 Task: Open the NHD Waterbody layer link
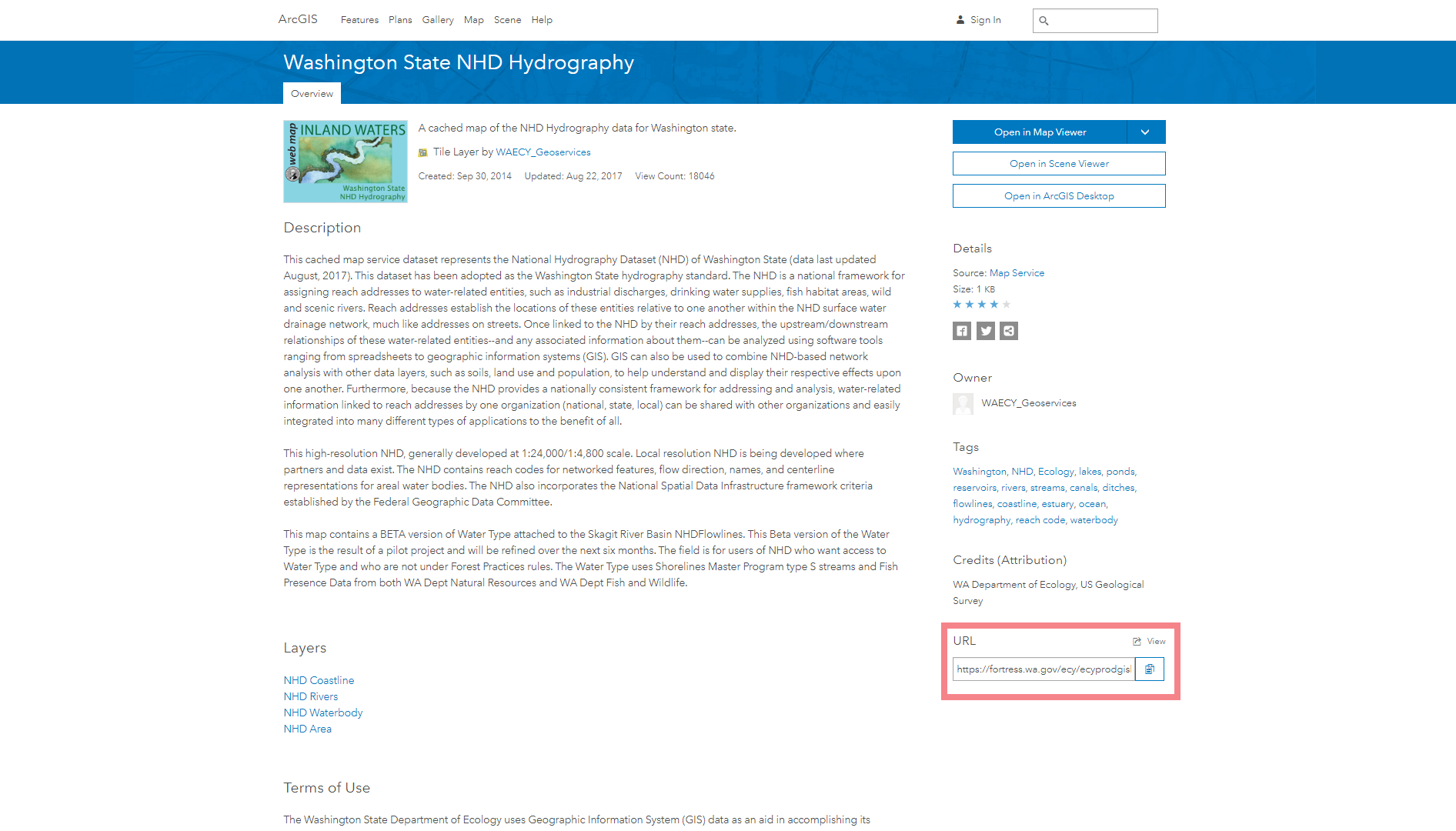click(x=322, y=713)
